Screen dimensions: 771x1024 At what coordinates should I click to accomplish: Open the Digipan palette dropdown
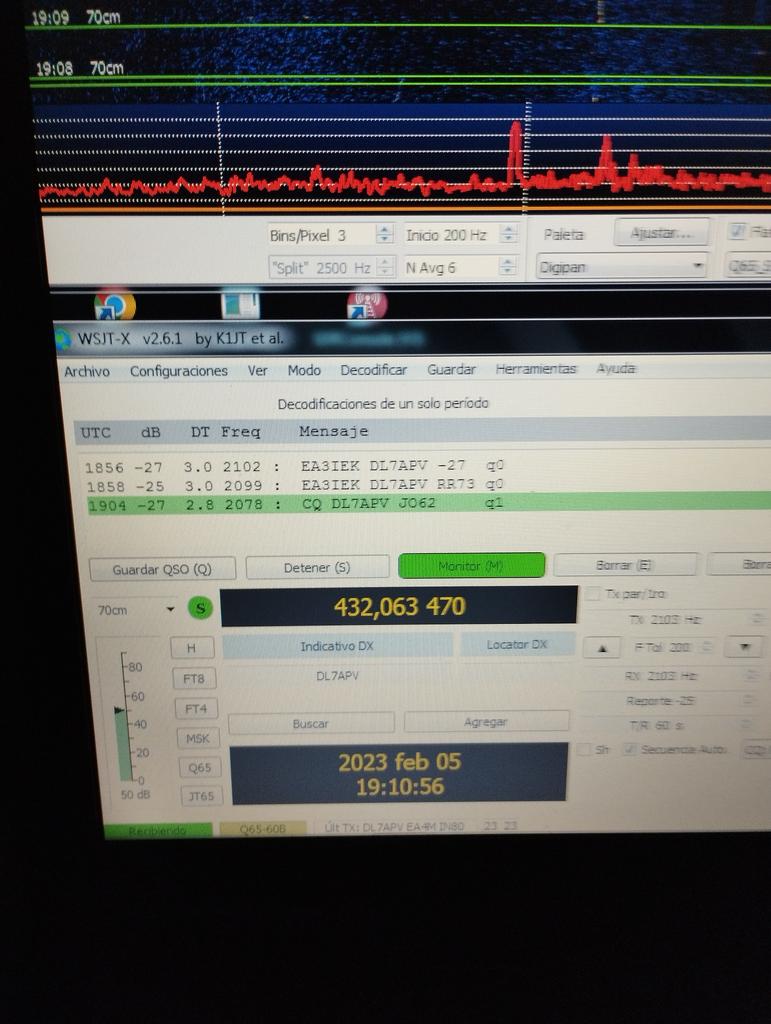[x=622, y=266]
